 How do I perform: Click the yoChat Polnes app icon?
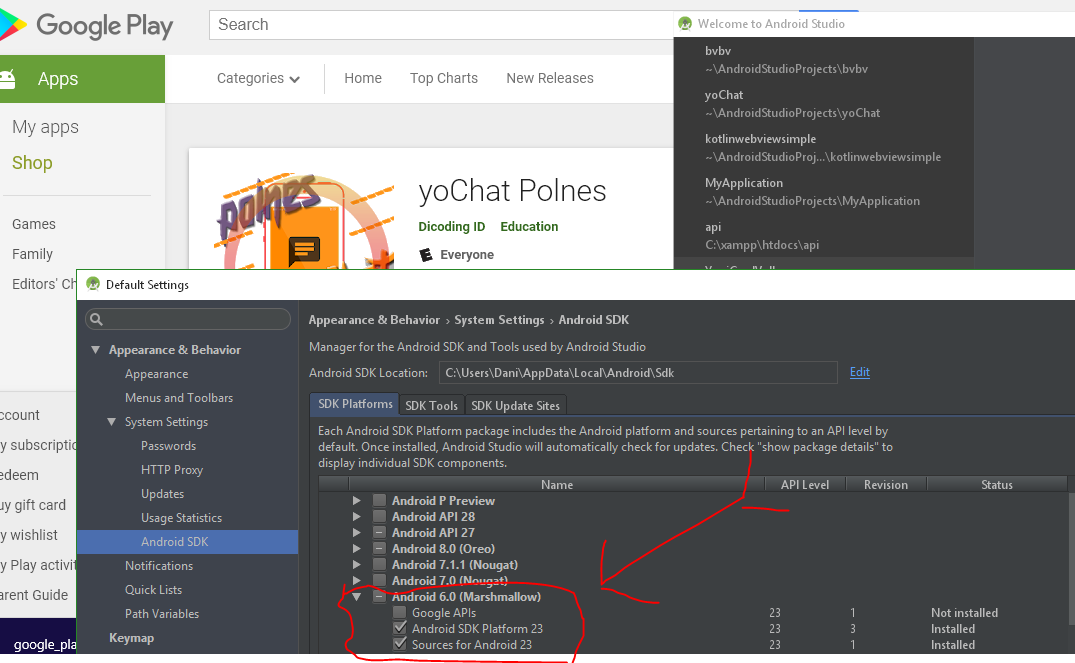pos(306,221)
